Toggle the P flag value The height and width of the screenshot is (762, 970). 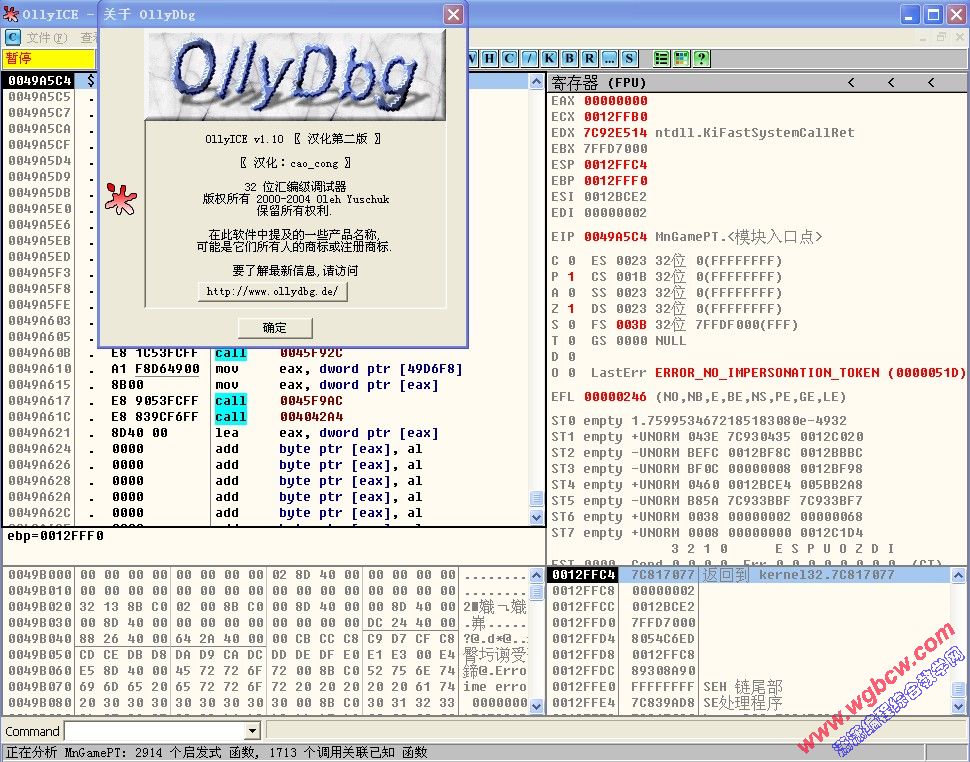pyautogui.click(x=571, y=276)
